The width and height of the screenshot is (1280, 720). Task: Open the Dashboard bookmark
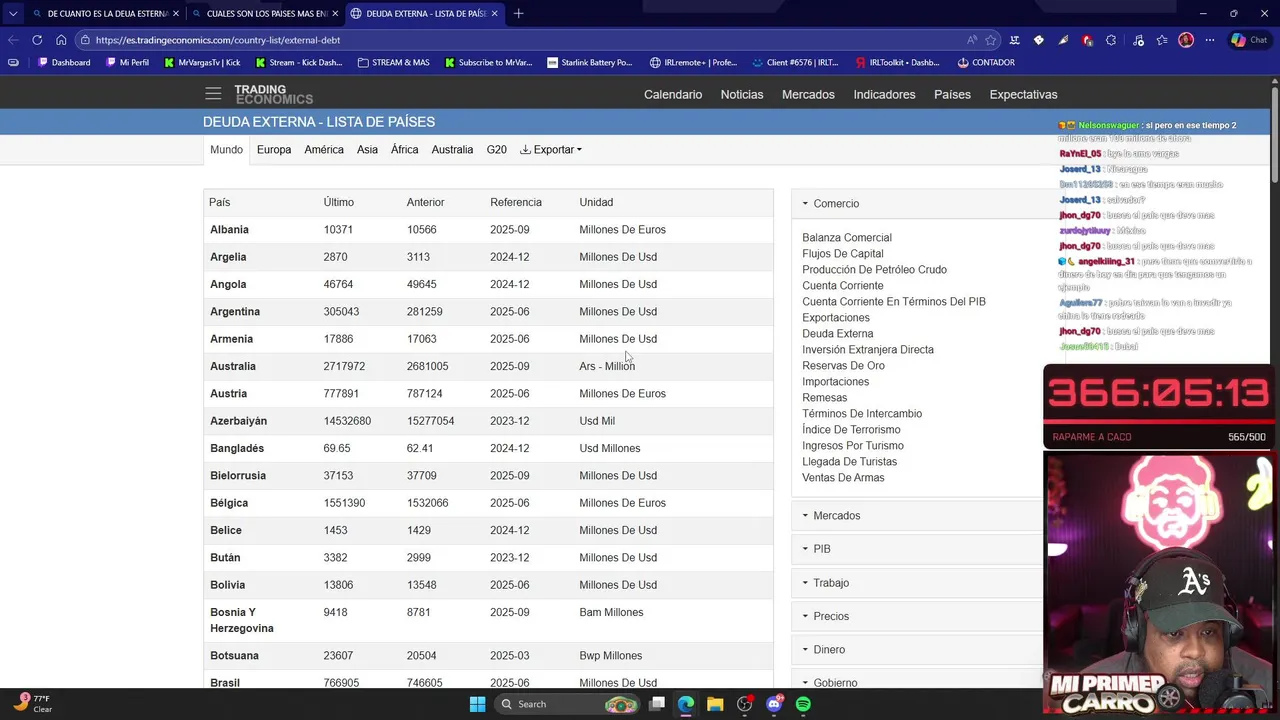coord(64,62)
